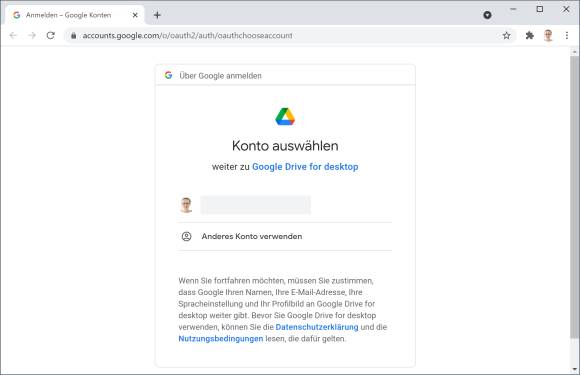Screen dimensions: 580x375
Task: Click the Über Google anmelden header text
Action: coord(220,76)
